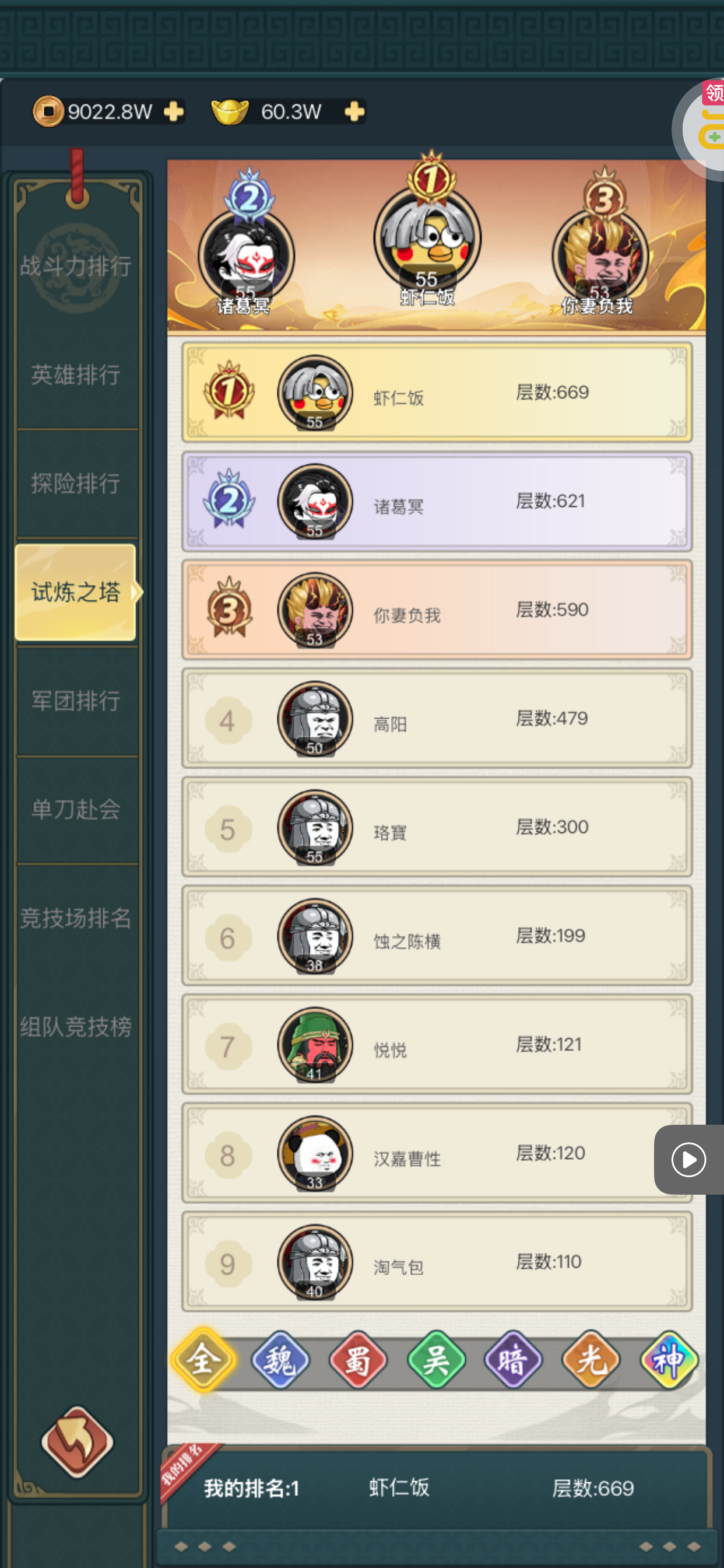Open the 单刀赴会 ranking tab

click(76, 809)
